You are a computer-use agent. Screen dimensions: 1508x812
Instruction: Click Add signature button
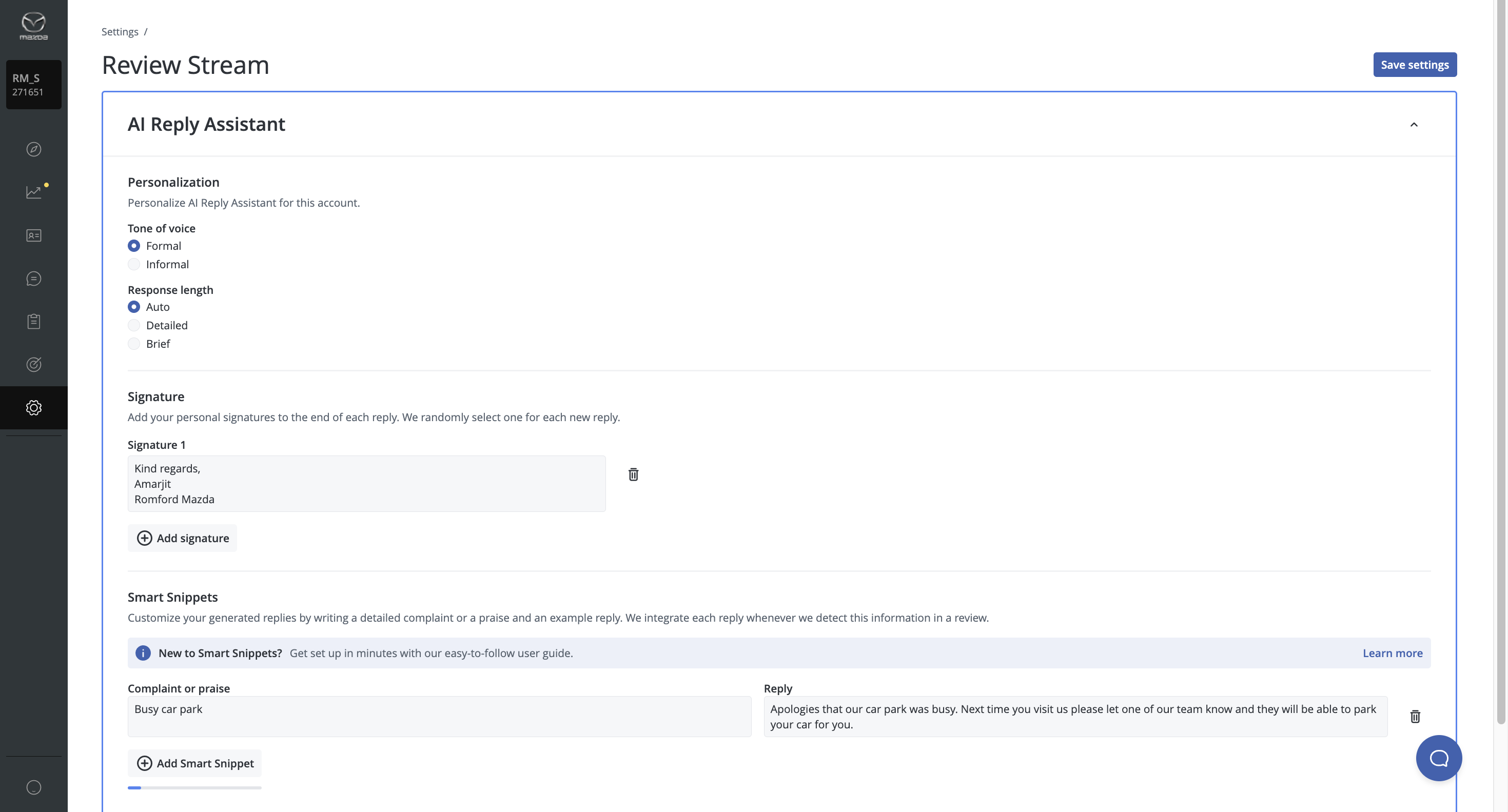[182, 538]
